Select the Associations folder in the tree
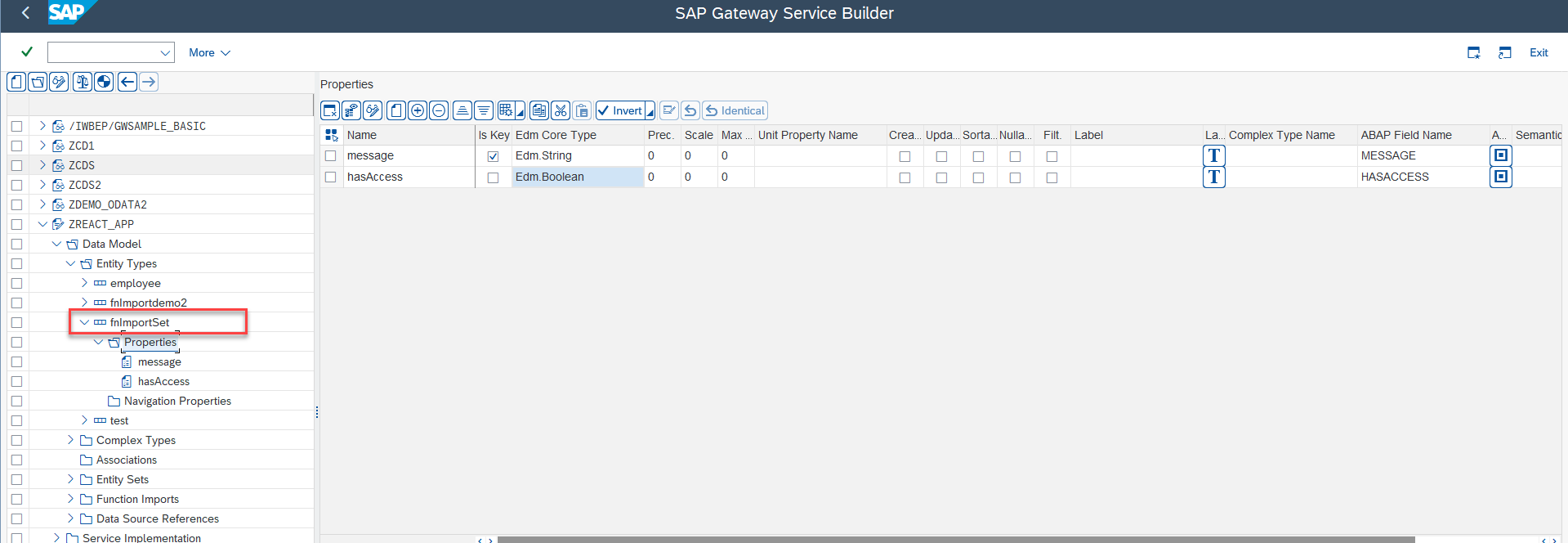The image size is (1568, 543). (x=127, y=460)
